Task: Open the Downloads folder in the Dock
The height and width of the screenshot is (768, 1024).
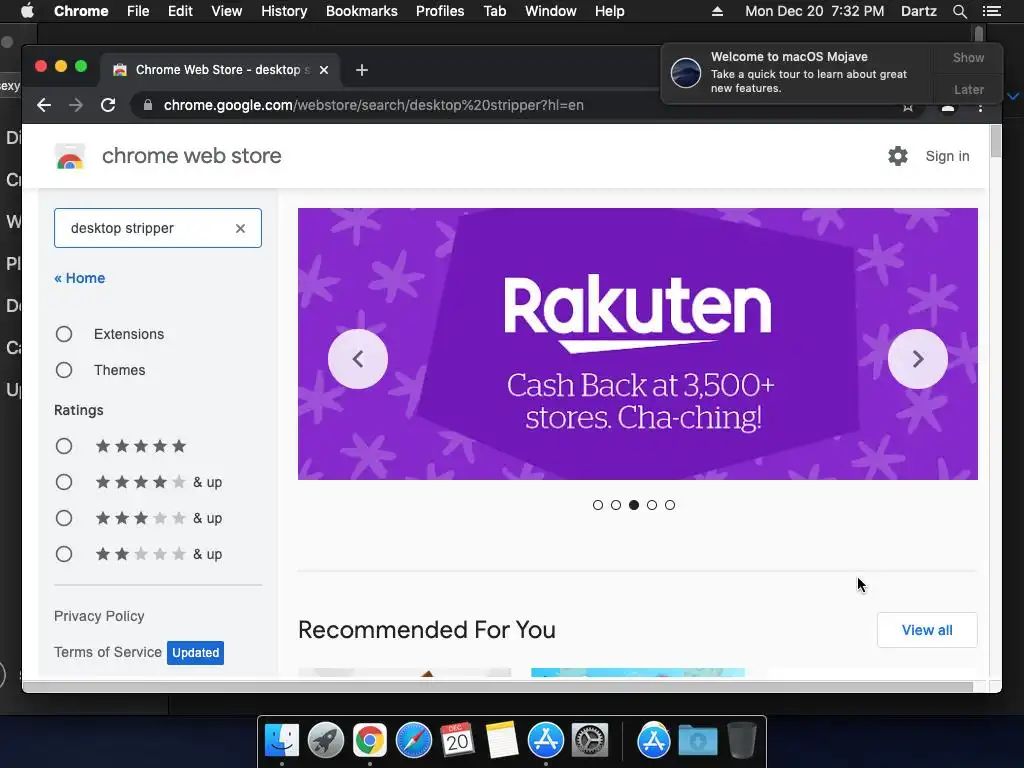Action: click(697, 741)
